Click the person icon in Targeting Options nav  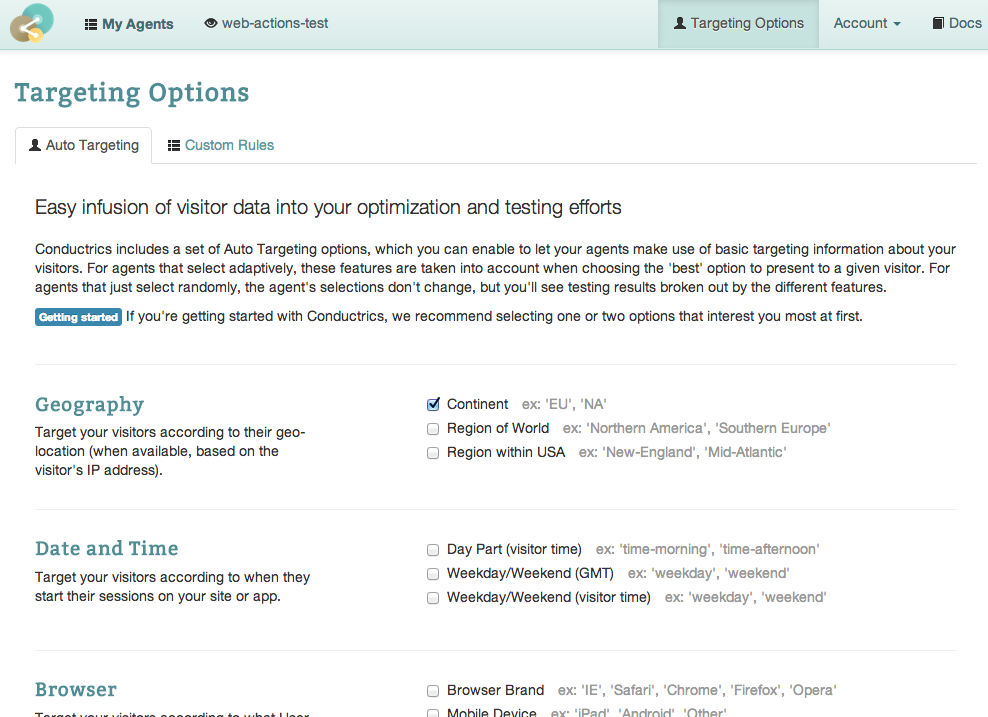(680, 23)
